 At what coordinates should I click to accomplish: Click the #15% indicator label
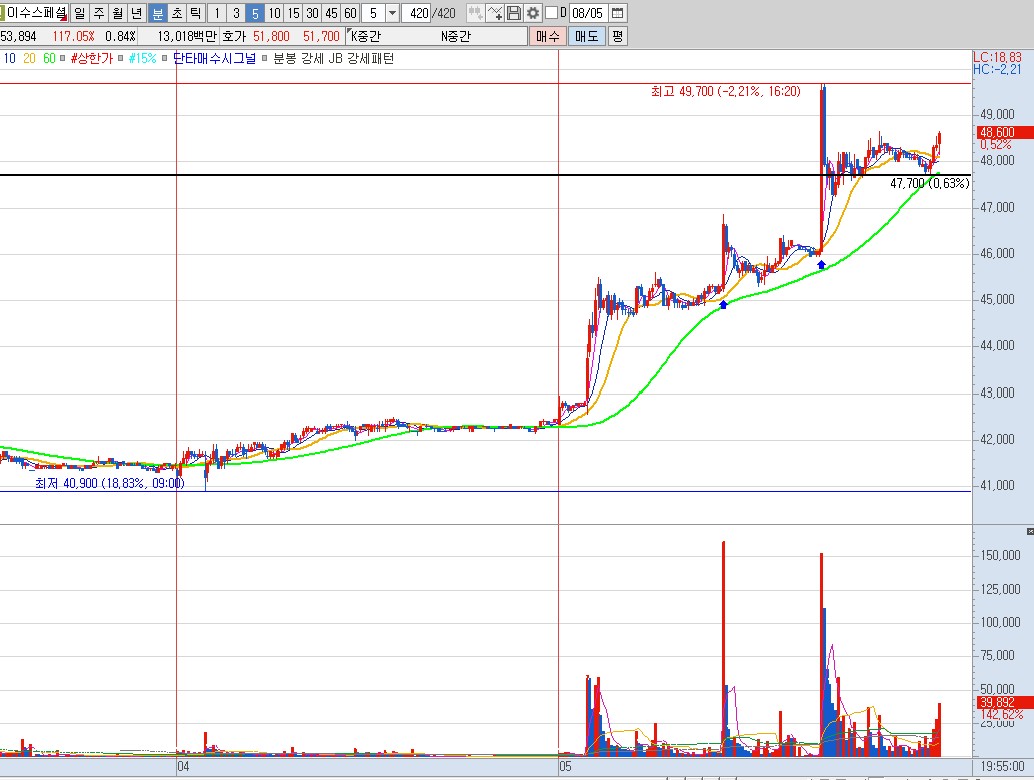point(142,58)
